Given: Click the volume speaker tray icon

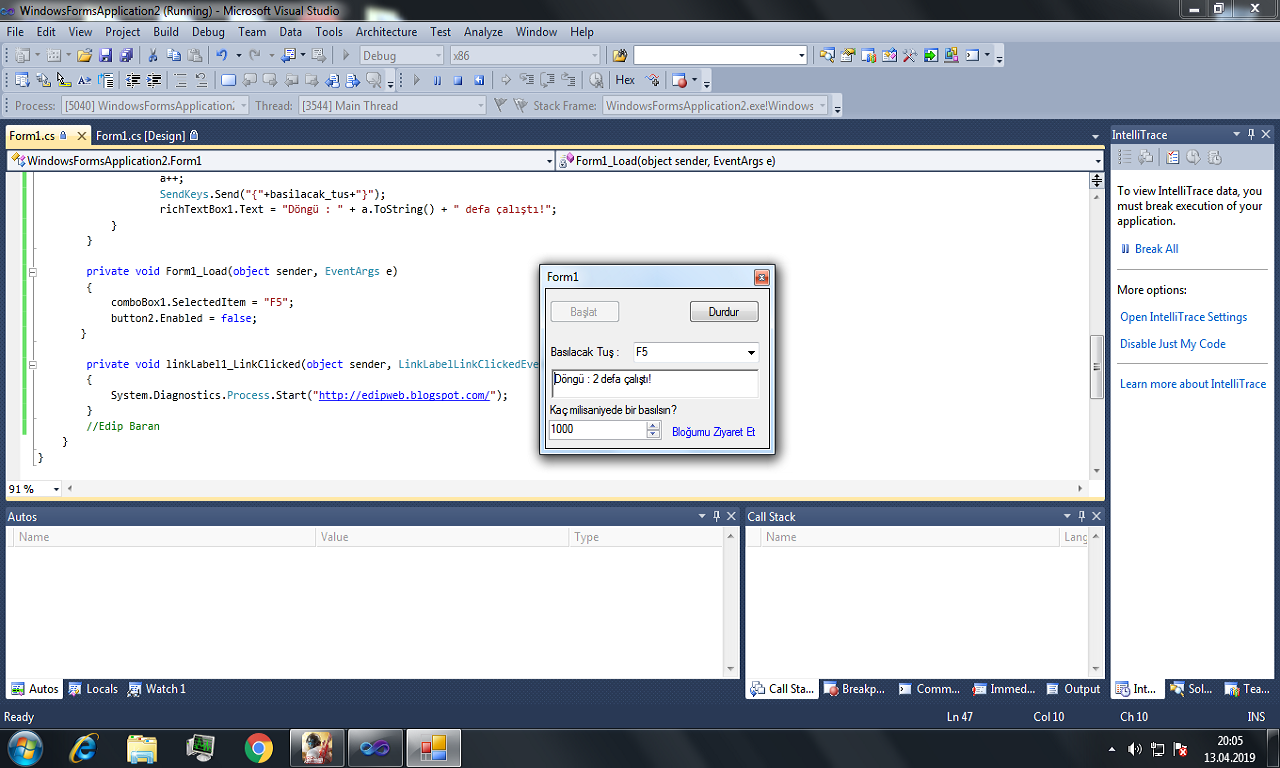Looking at the screenshot, I should [1134, 749].
